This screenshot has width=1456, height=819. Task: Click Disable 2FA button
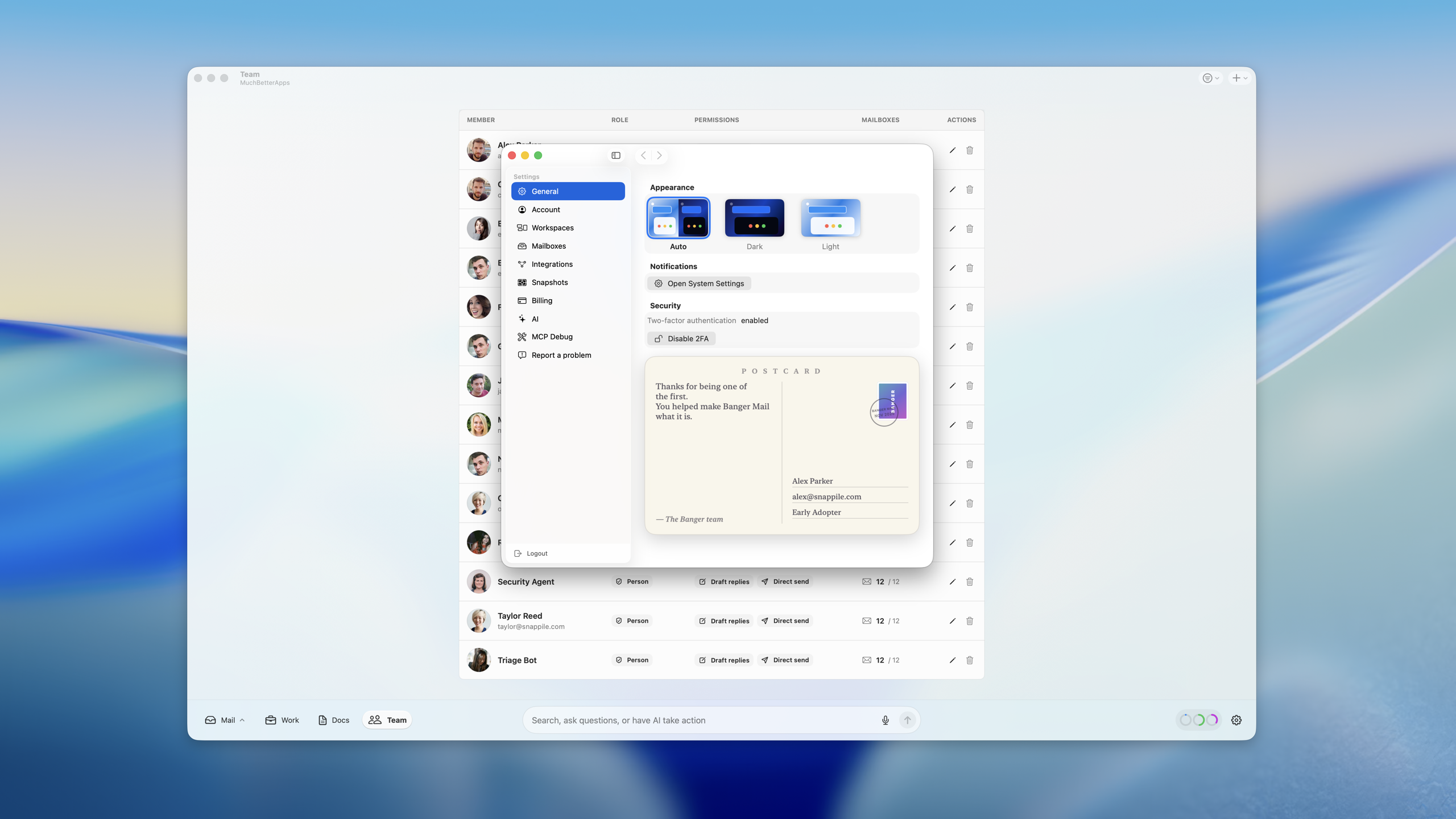click(x=681, y=338)
